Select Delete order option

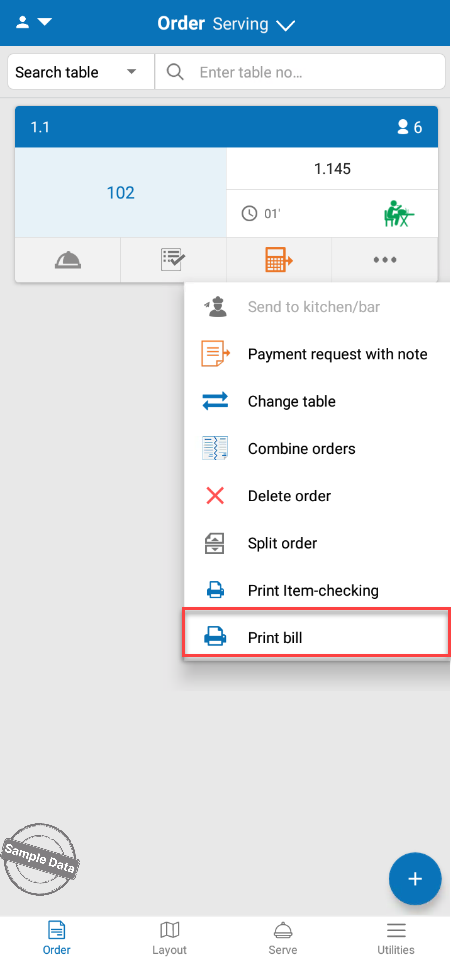tap(317, 496)
